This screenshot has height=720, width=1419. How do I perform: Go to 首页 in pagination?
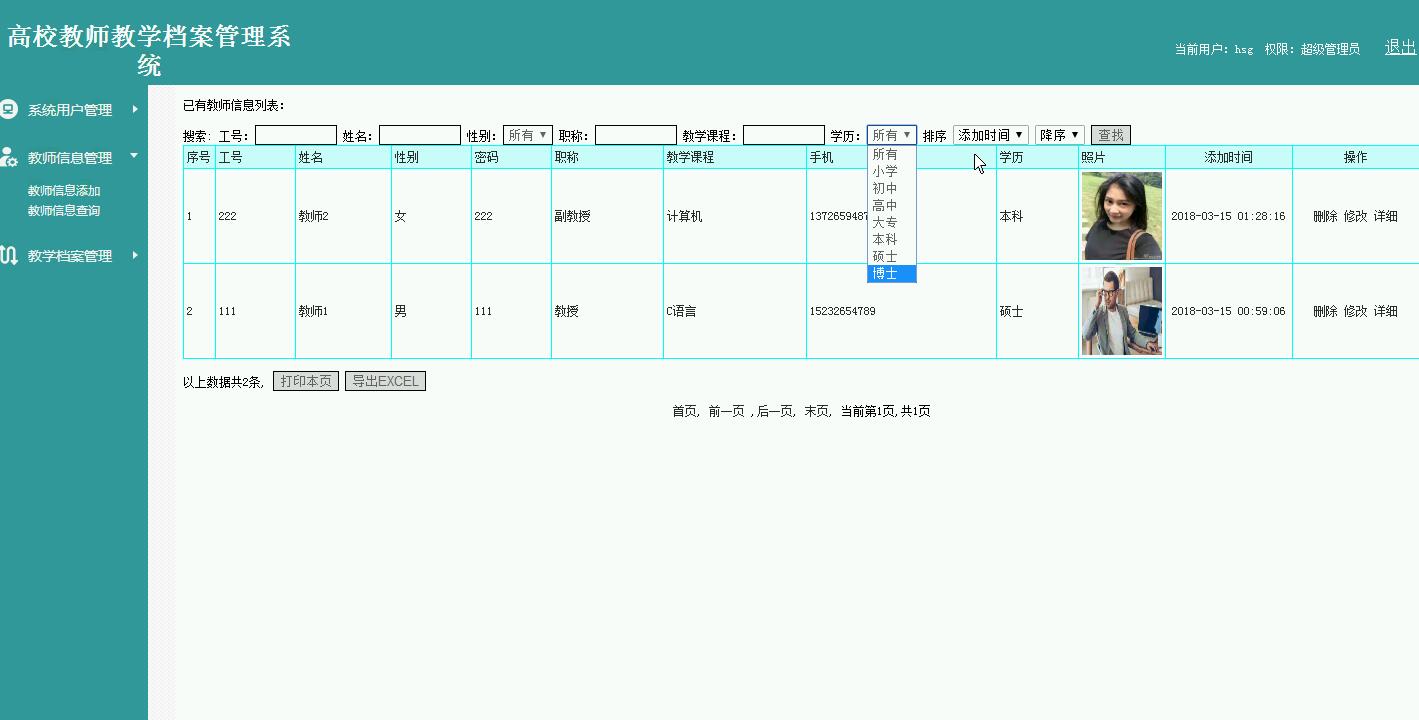684,411
